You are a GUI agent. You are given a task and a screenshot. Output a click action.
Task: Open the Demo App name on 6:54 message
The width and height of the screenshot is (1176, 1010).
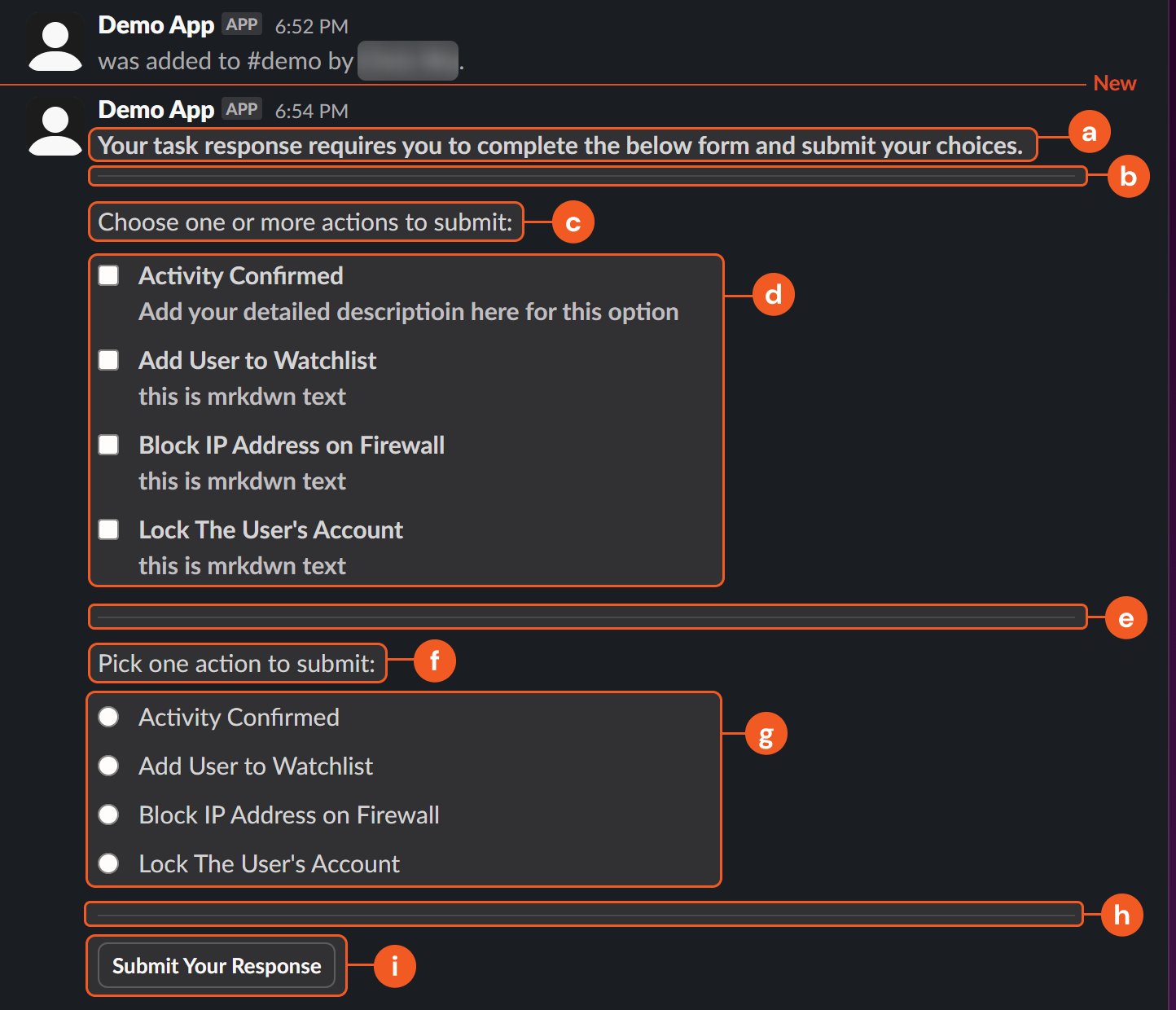pyautogui.click(x=156, y=110)
